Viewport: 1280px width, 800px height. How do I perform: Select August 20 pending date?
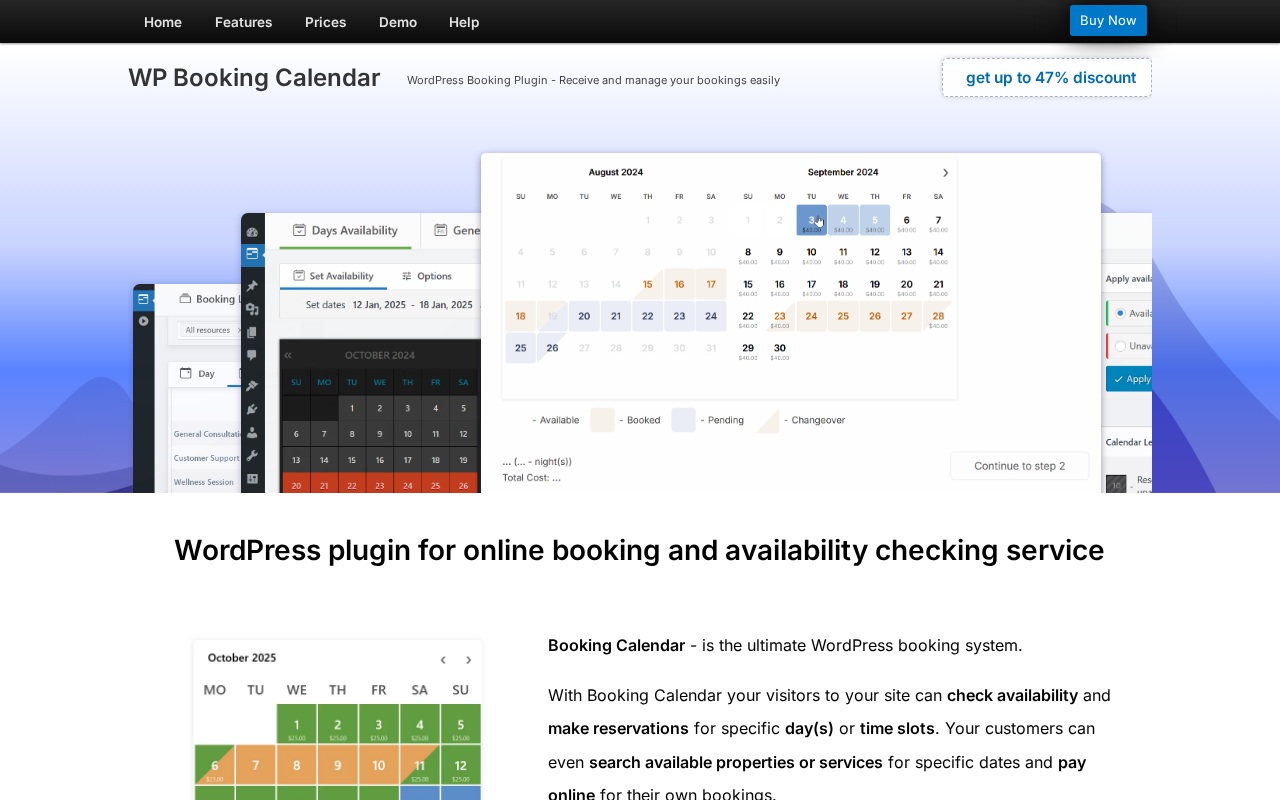coord(584,316)
